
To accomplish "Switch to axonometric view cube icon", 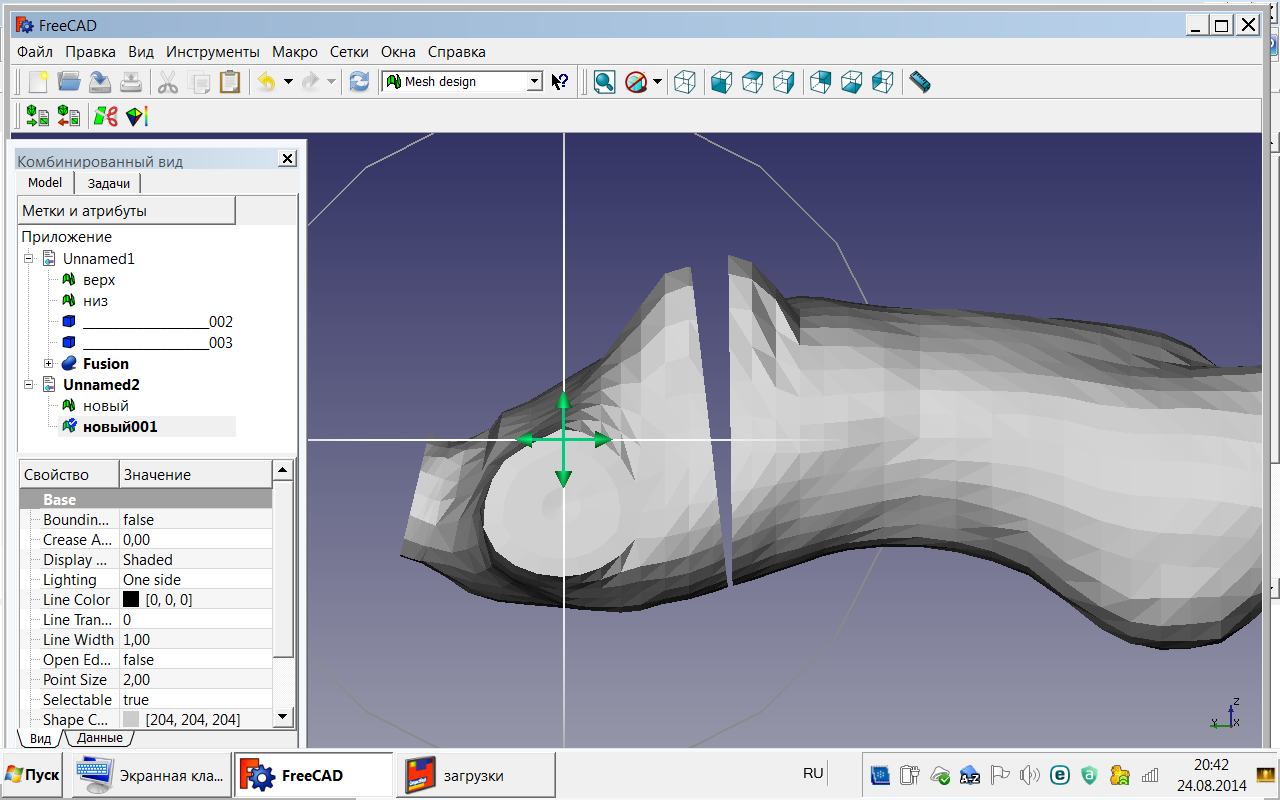I will tap(685, 82).
